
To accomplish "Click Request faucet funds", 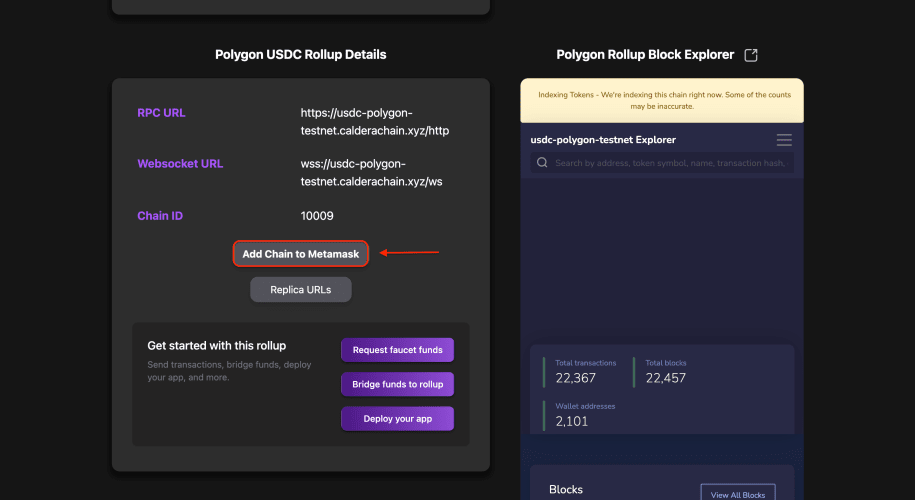I will tap(397, 350).
